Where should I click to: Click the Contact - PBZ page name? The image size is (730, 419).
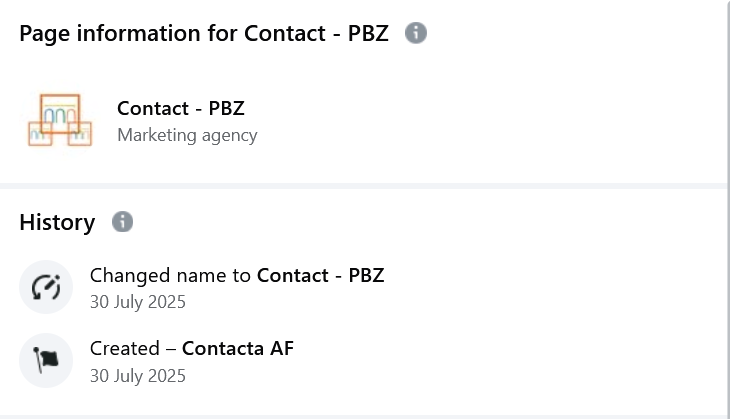pyautogui.click(x=180, y=108)
